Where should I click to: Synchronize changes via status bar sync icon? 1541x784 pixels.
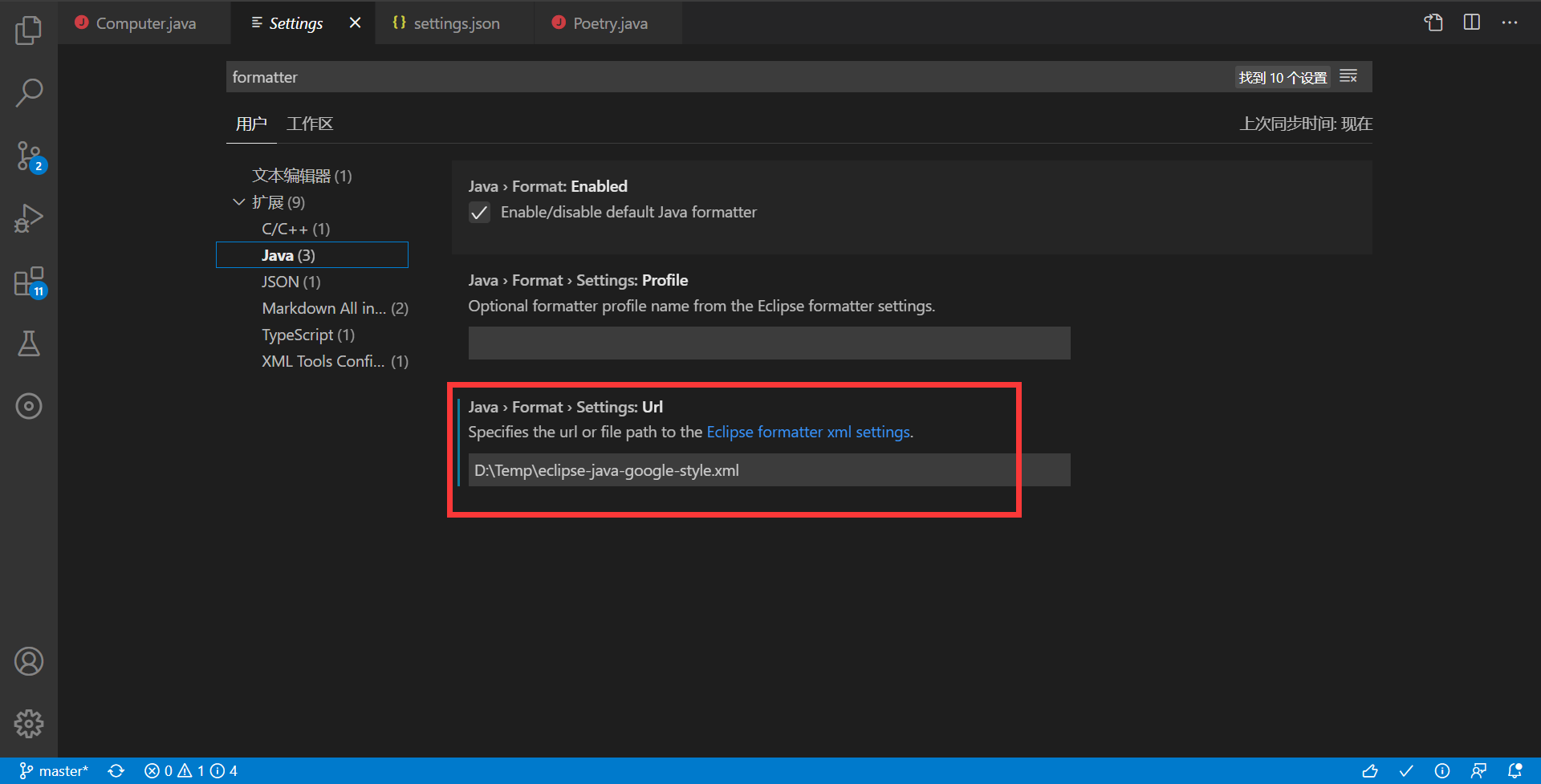pyautogui.click(x=116, y=771)
